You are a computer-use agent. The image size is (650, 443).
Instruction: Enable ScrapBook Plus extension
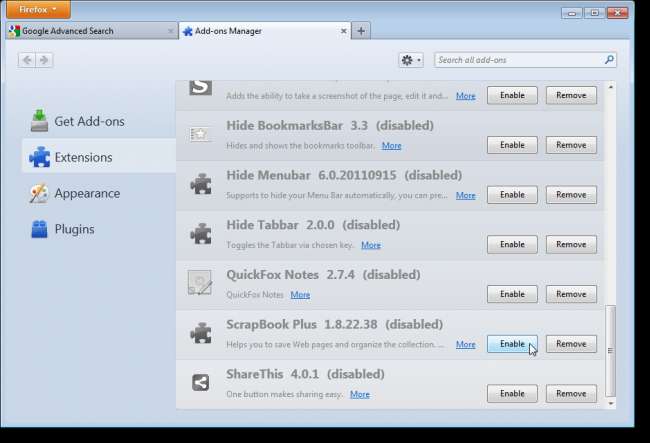pos(512,344)
